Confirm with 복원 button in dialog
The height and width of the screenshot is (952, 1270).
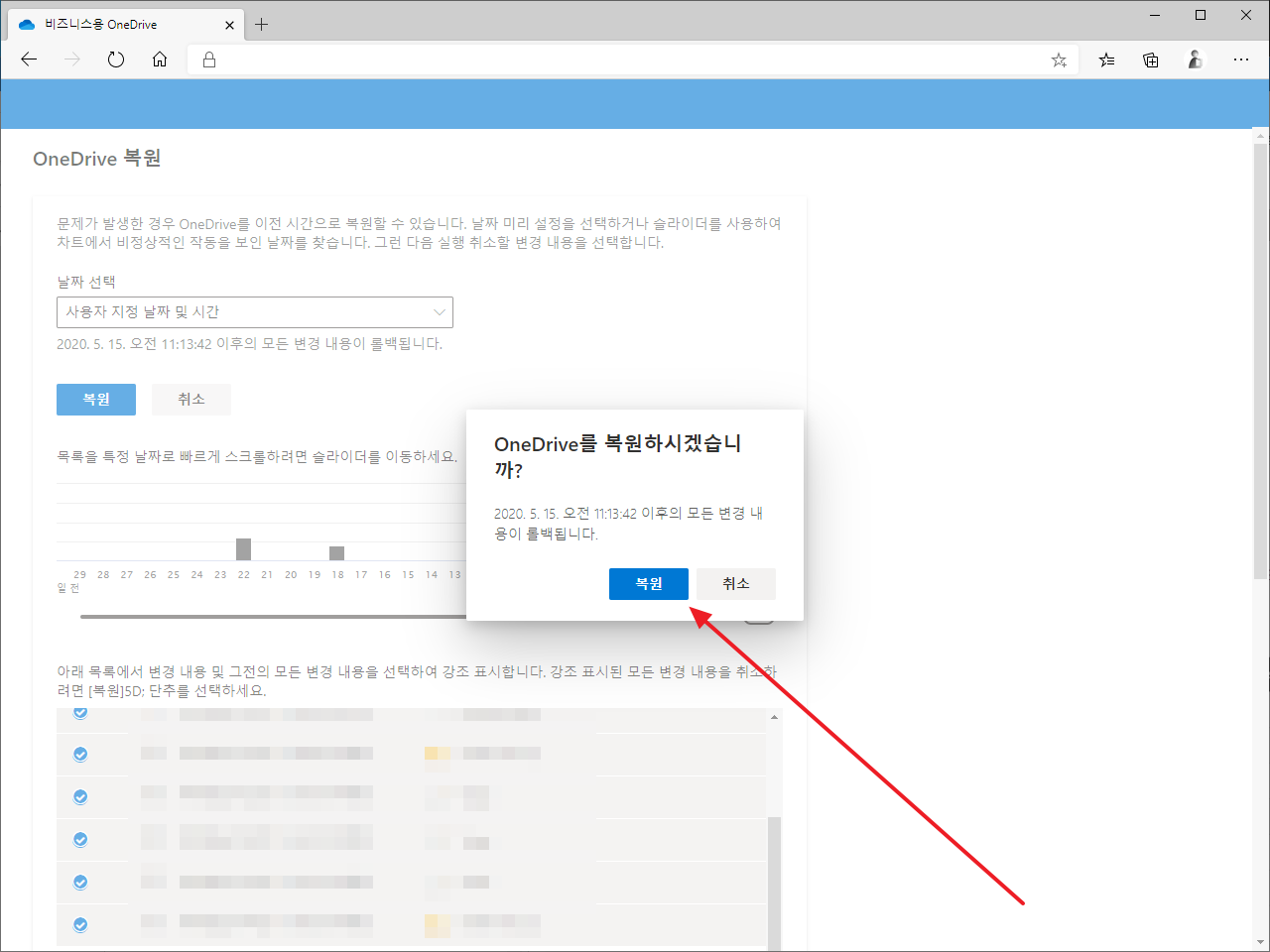[649, 584]
